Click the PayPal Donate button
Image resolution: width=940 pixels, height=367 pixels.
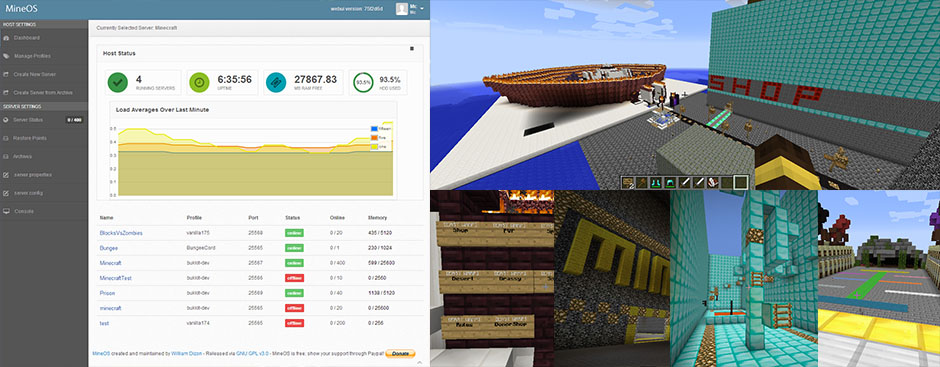click(400, 354)
